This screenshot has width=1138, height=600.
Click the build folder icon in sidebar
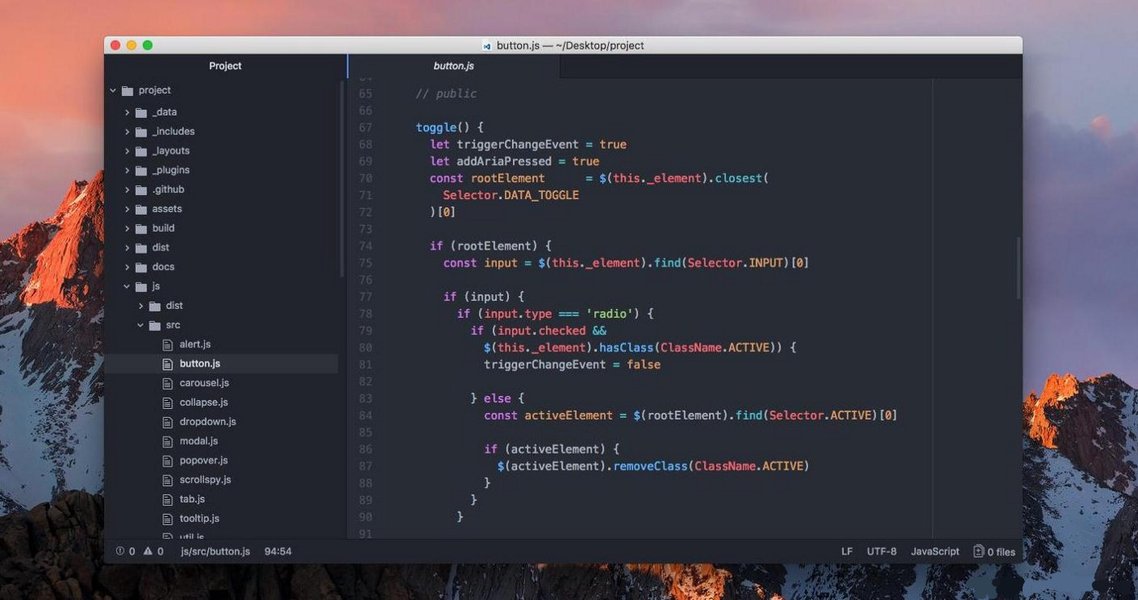point(140,228)
